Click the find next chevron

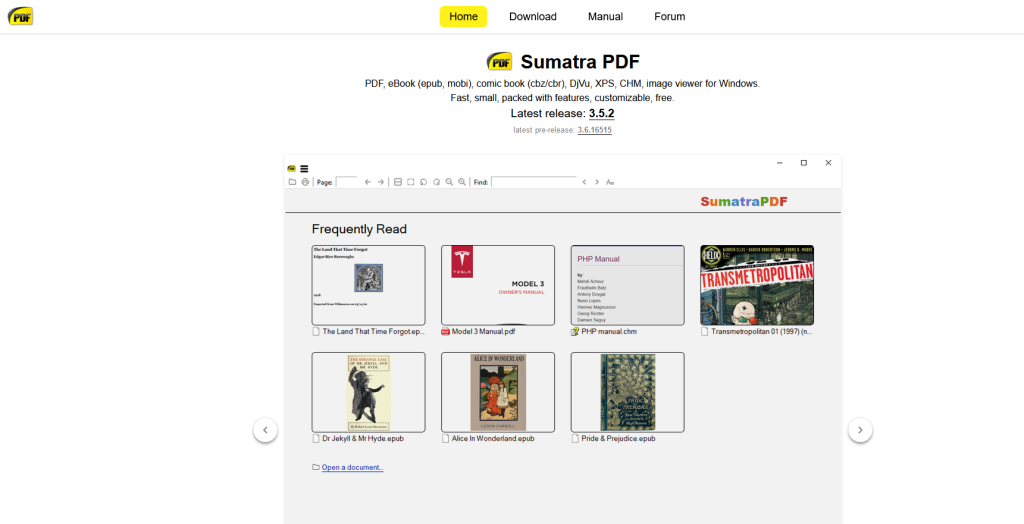[x=597, y=182]
